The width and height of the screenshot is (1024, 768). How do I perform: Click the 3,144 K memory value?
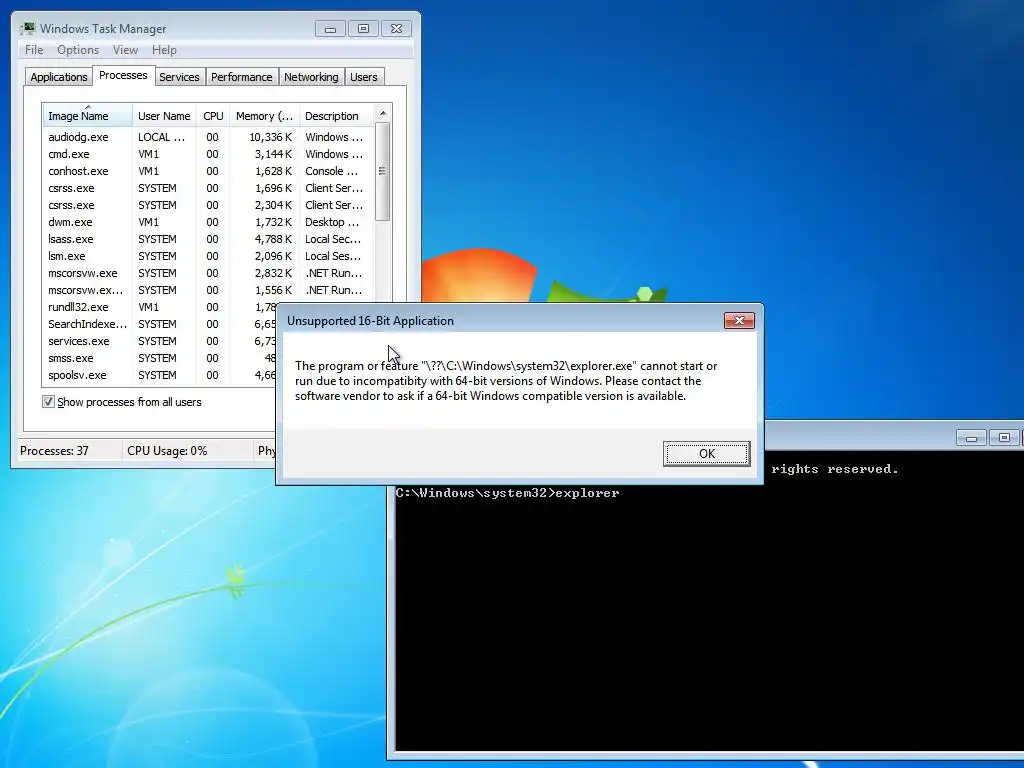click(273, 154)
